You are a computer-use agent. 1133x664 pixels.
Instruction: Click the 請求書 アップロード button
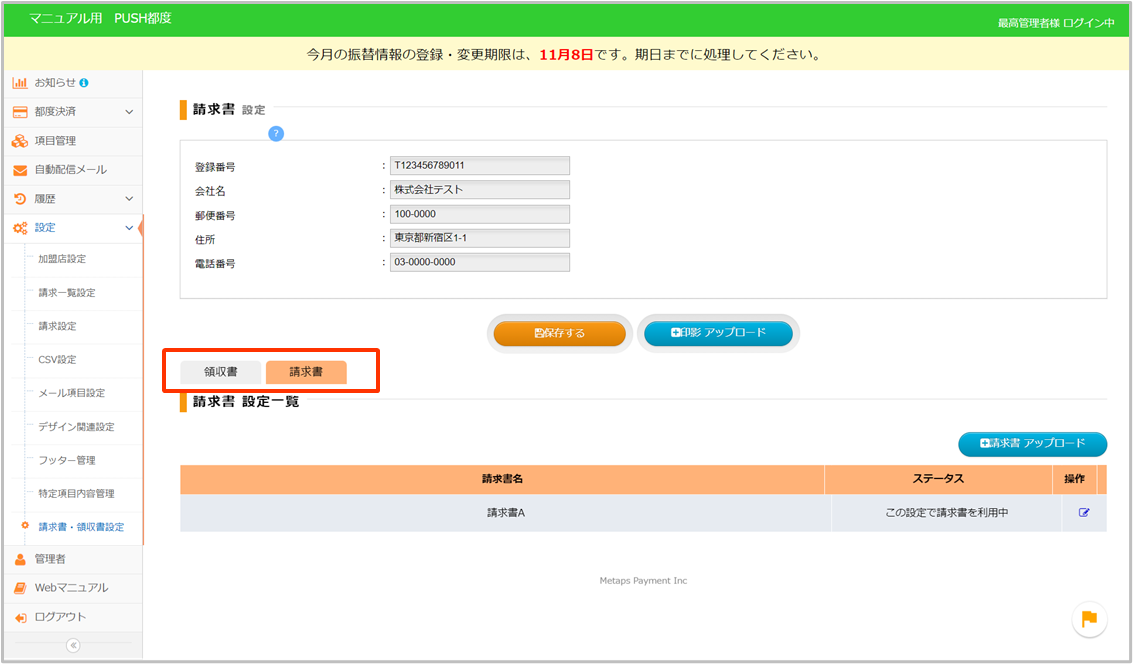pos(1032,444)
